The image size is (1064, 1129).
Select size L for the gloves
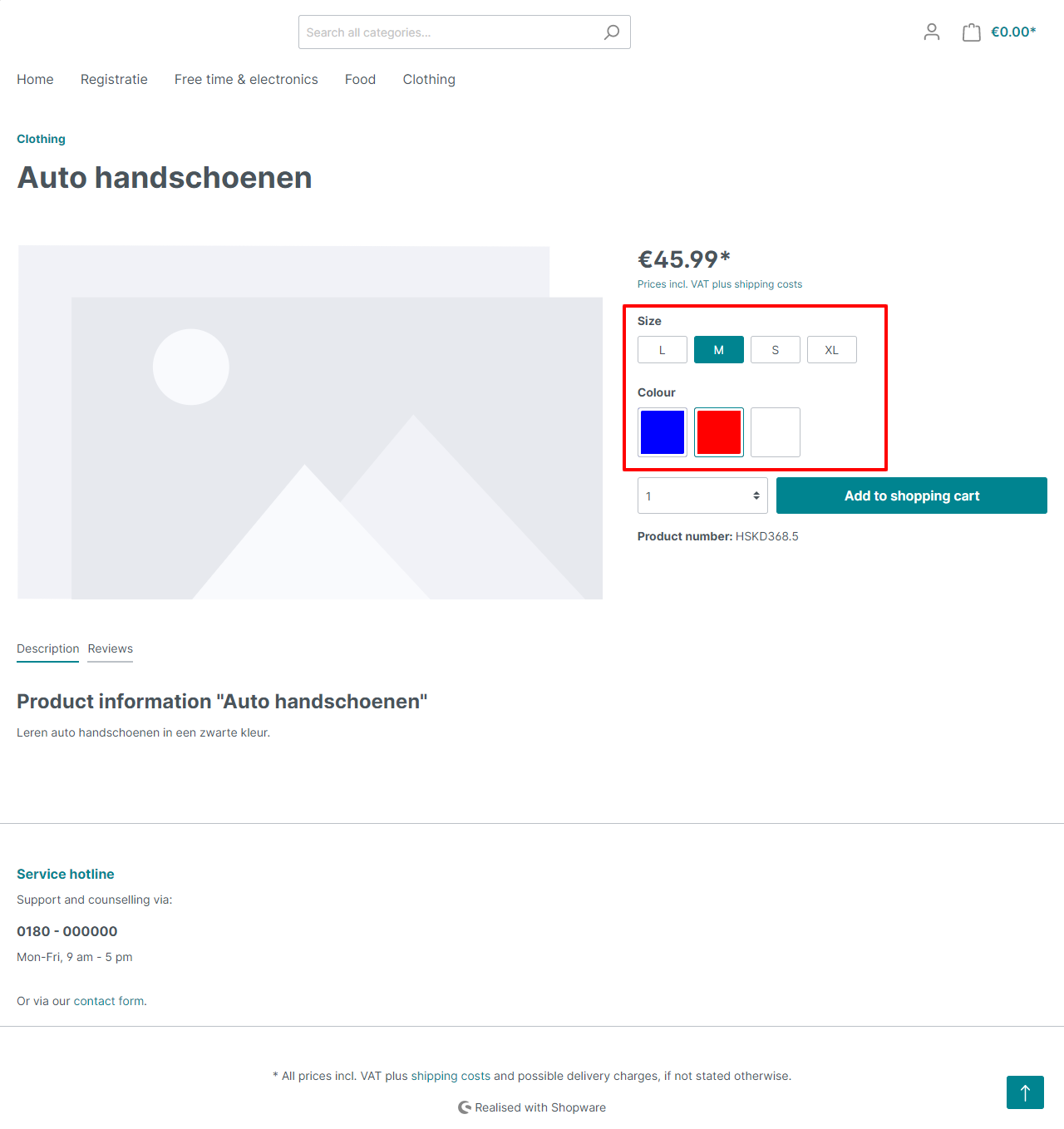pyautogui.click(x=662, y=349)
